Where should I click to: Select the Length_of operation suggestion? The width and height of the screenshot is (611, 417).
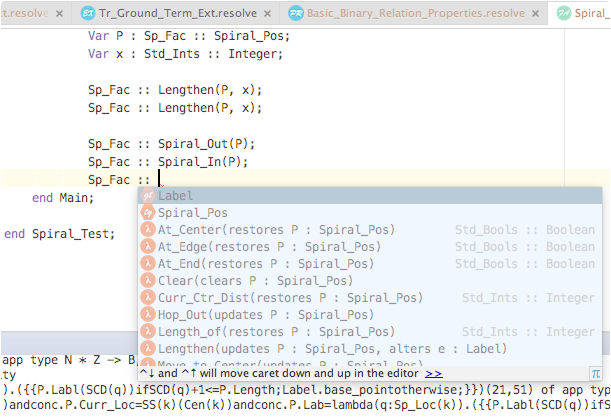[370, 332]
